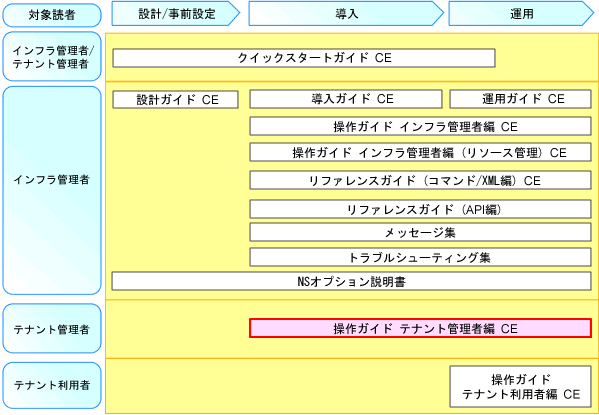Open 導入ガイド CE box

point(346,99)
